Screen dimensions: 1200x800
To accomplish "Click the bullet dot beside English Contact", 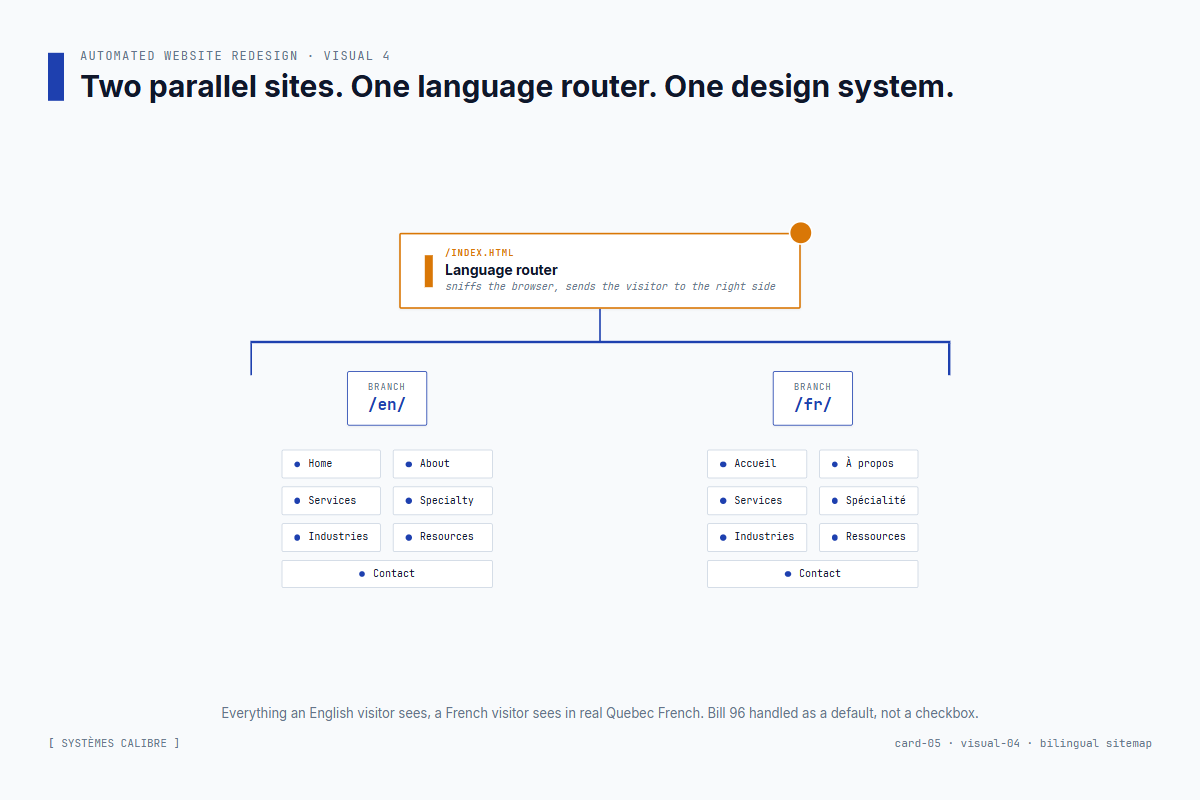I will 363,573.
